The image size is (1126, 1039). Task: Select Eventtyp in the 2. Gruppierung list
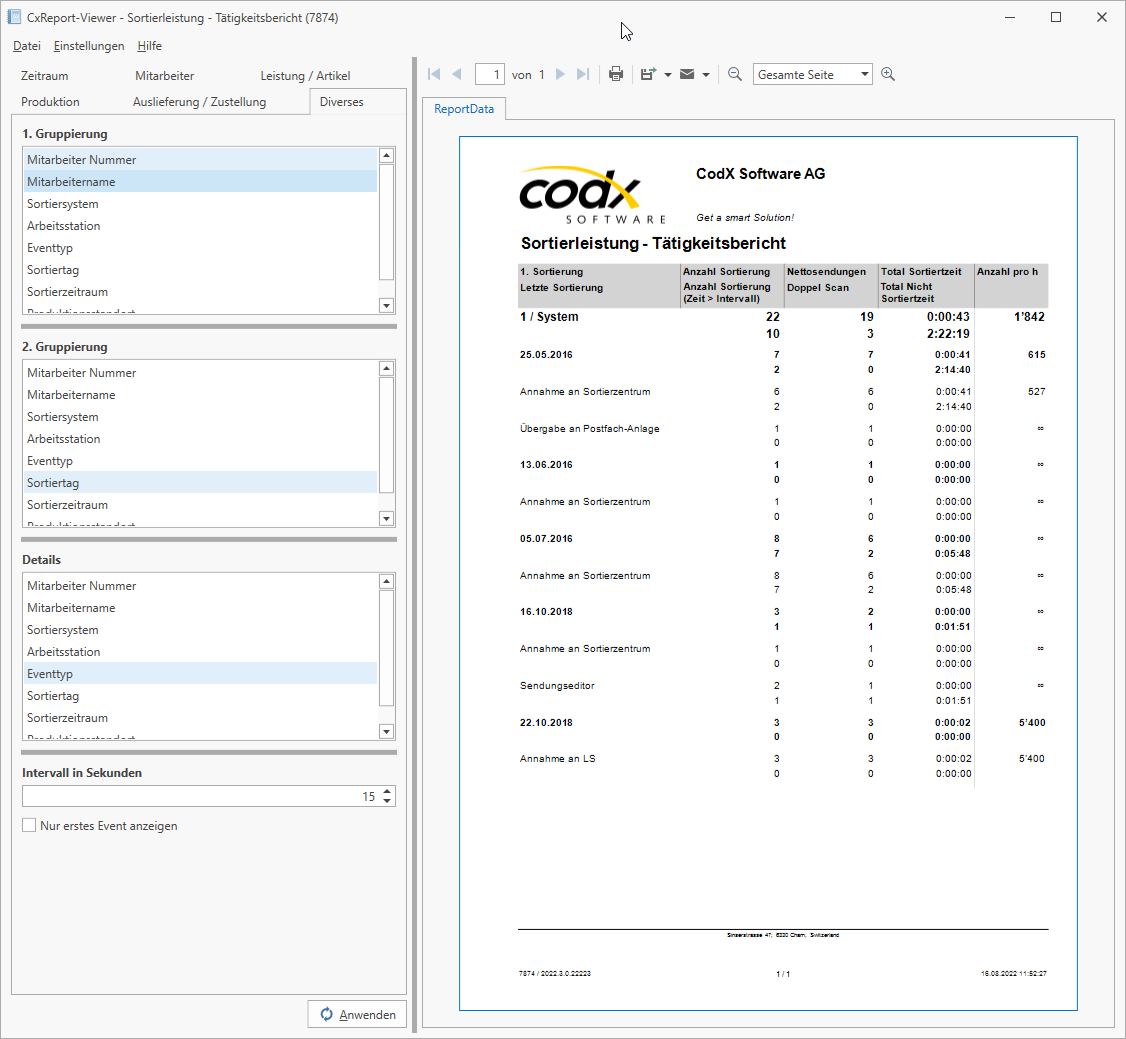click(x=200, y=461)
